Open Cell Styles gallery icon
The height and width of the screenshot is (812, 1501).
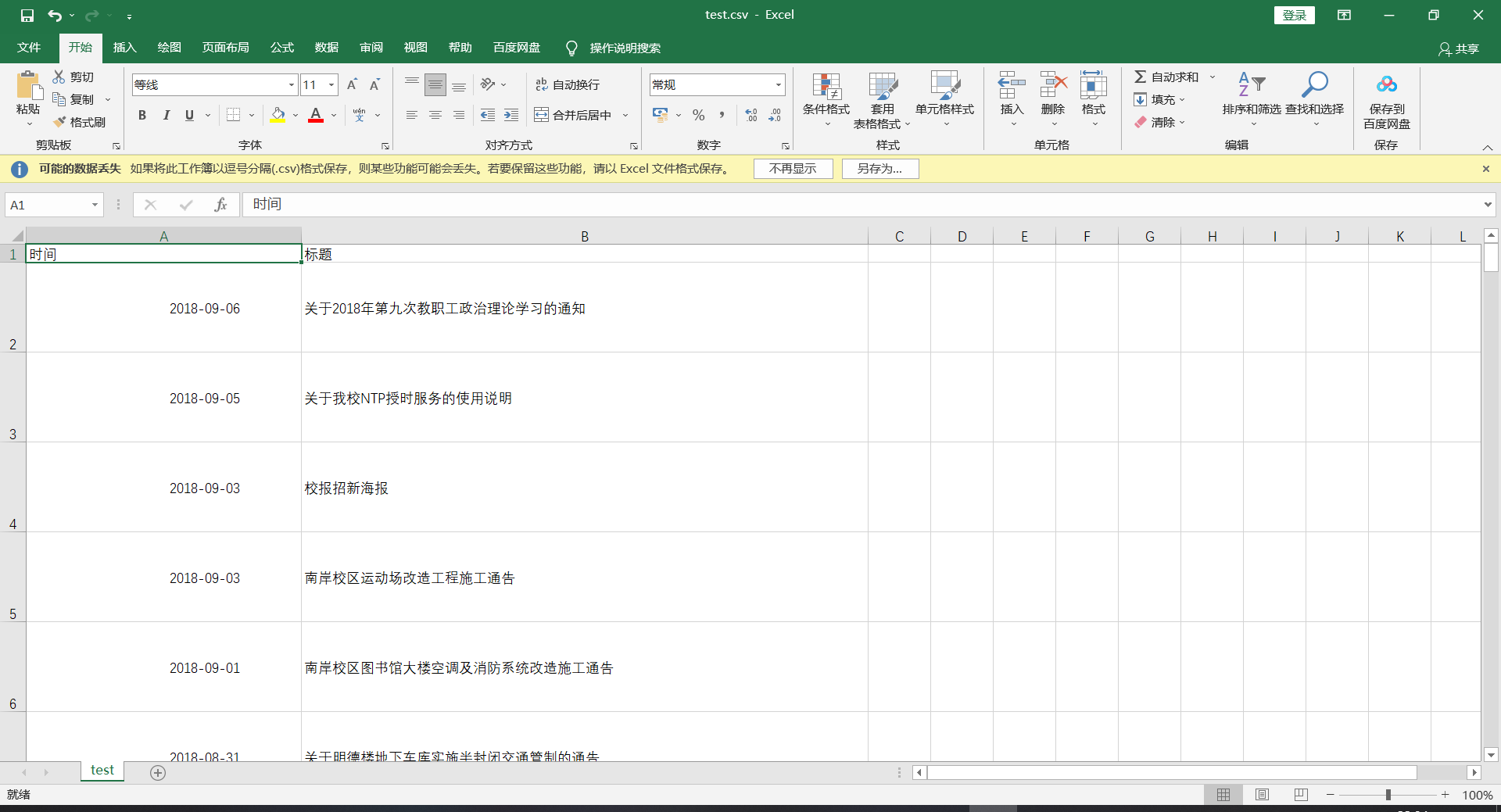coord(945,86)
